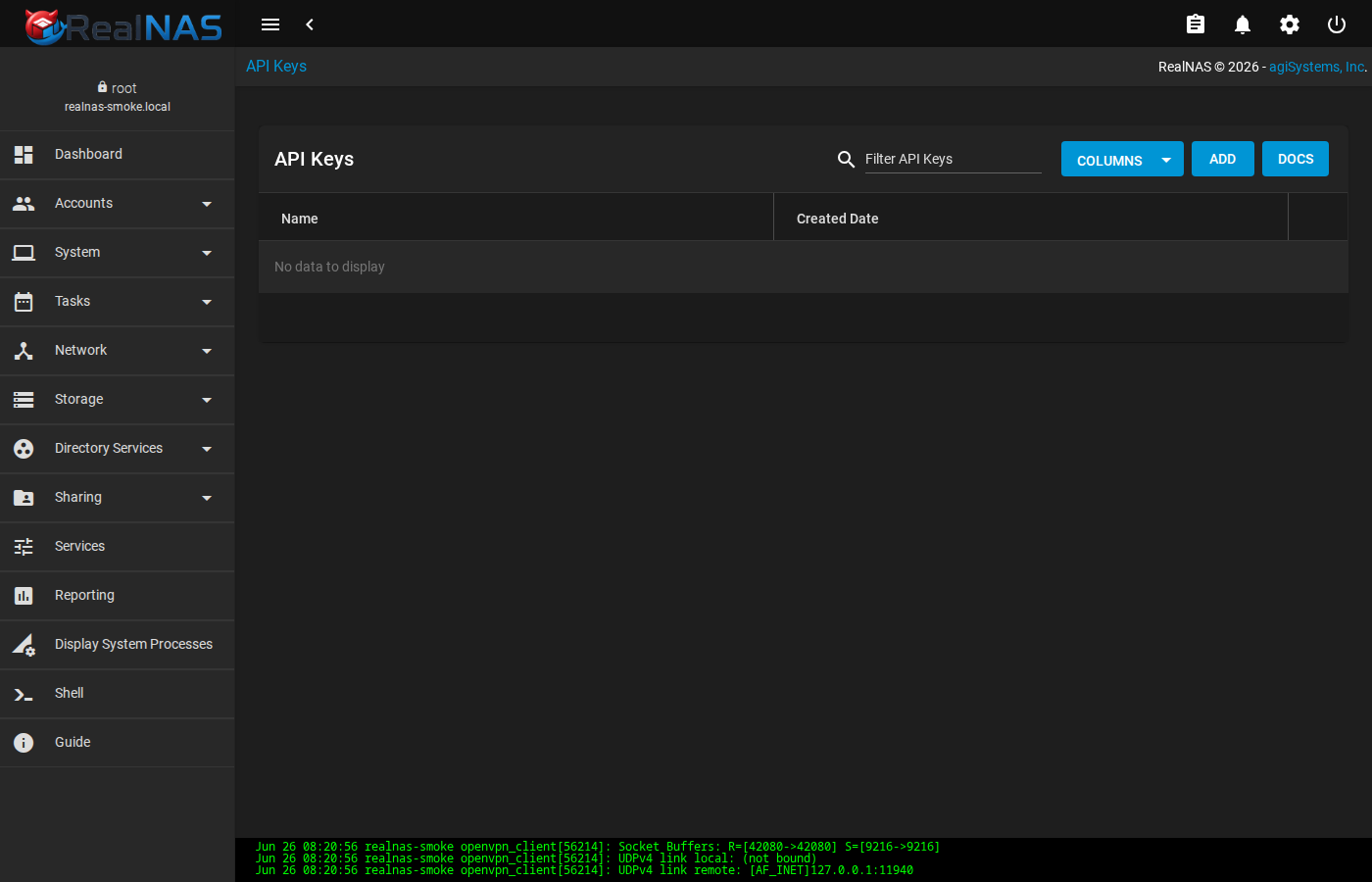
Task: Click the Directory Services icon
Action: click(x=24, y=449)
